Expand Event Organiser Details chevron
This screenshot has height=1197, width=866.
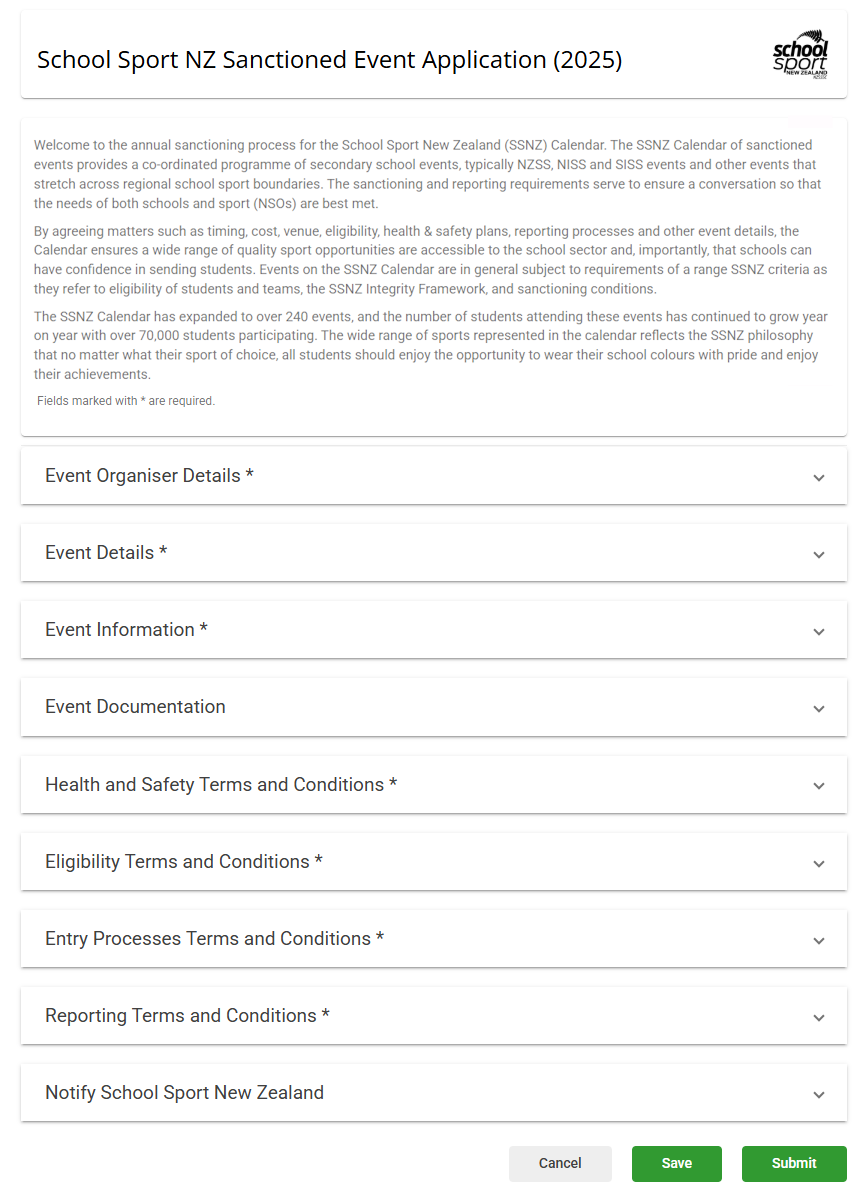coord(819,478)
